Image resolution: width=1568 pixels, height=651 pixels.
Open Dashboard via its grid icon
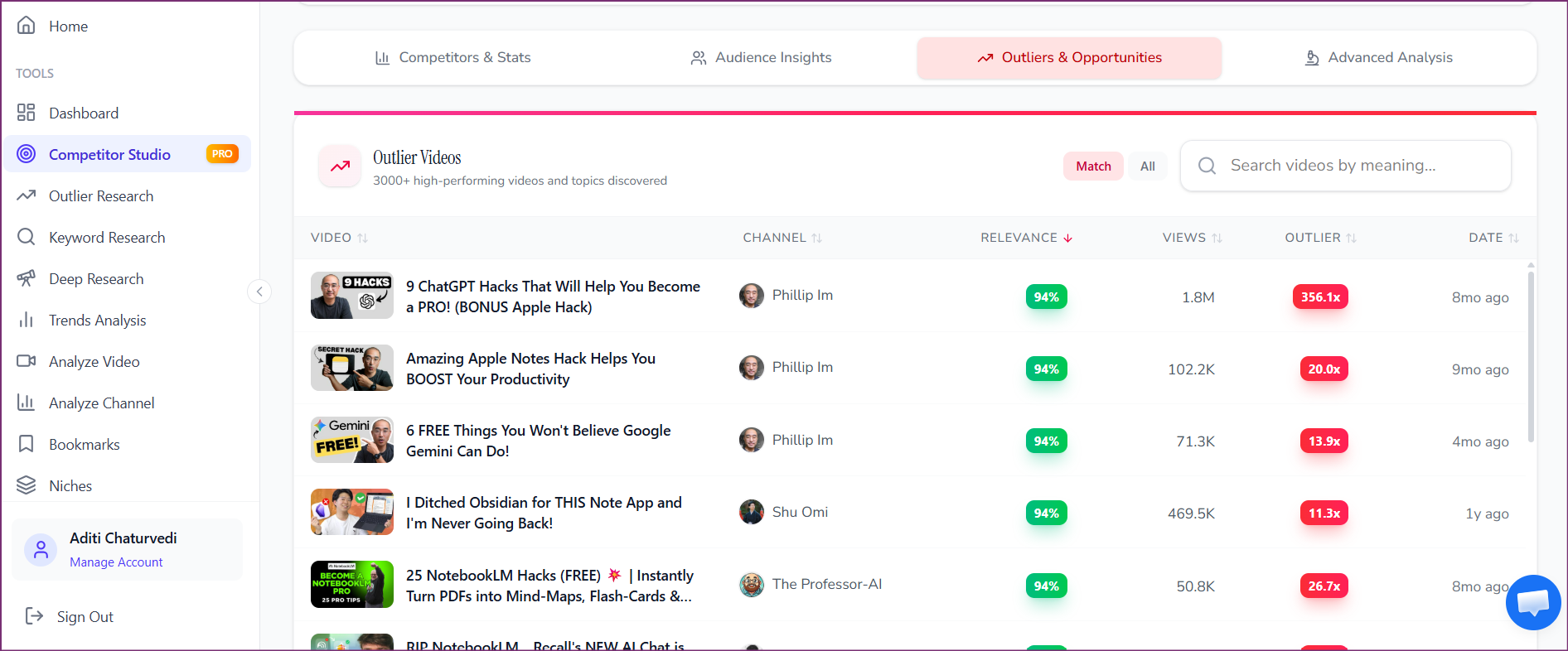click(27, 113)
